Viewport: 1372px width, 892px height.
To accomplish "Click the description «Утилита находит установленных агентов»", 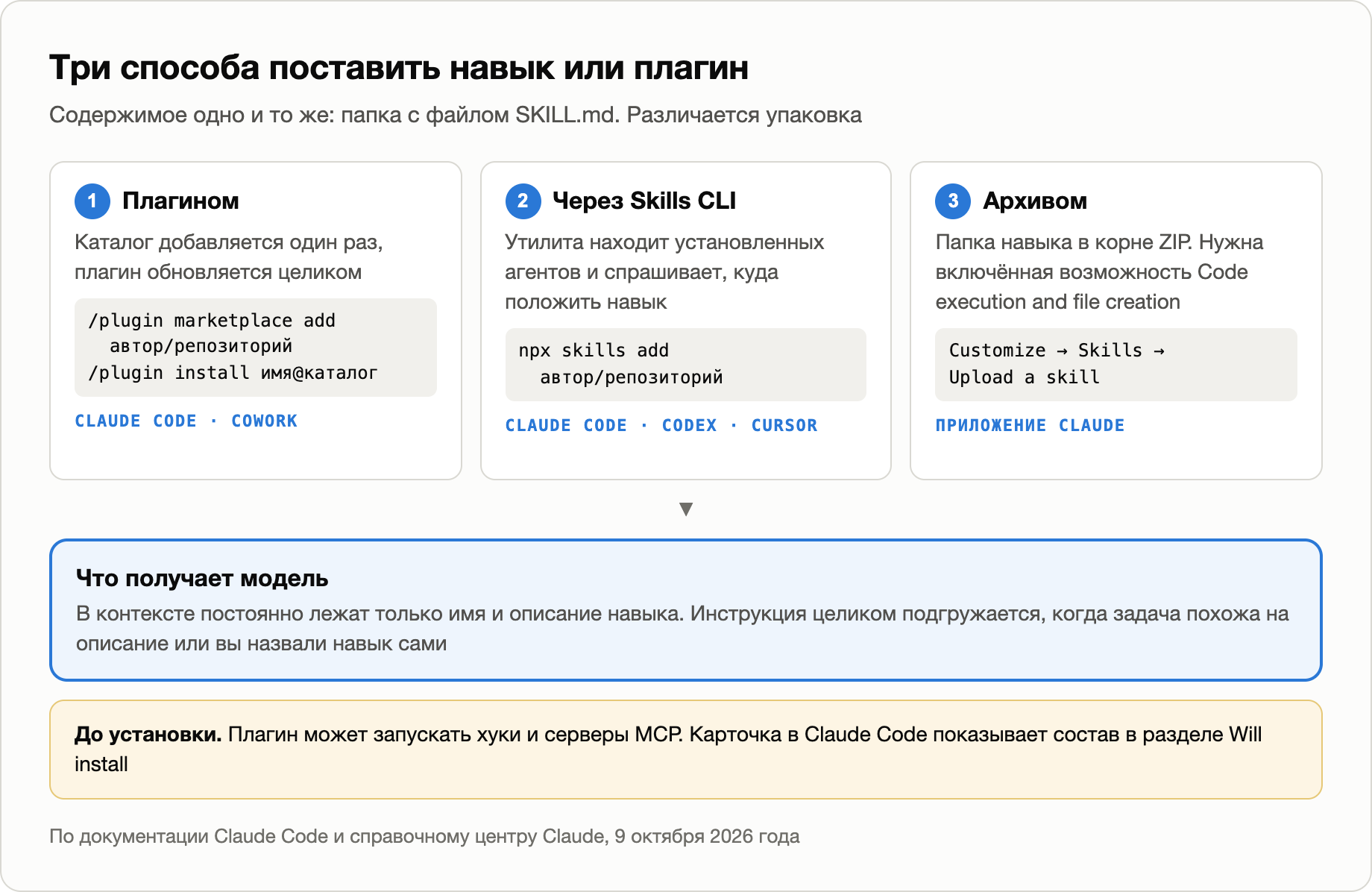I will [664, 272].
